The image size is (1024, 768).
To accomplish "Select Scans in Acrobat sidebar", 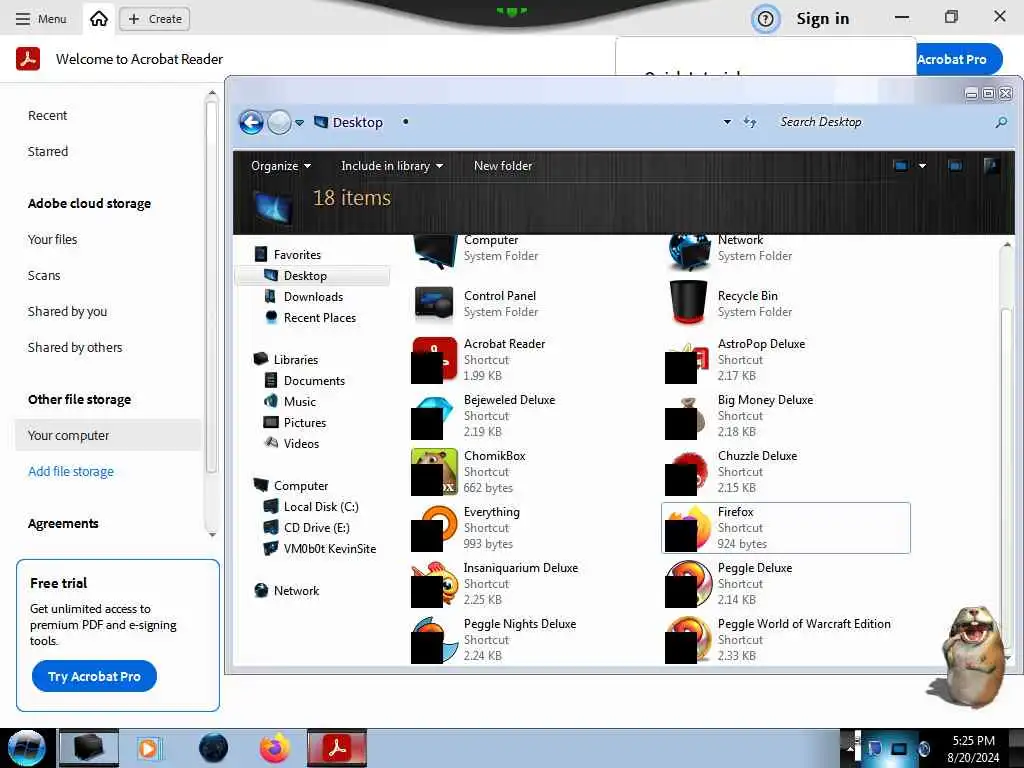I will 44,276.
